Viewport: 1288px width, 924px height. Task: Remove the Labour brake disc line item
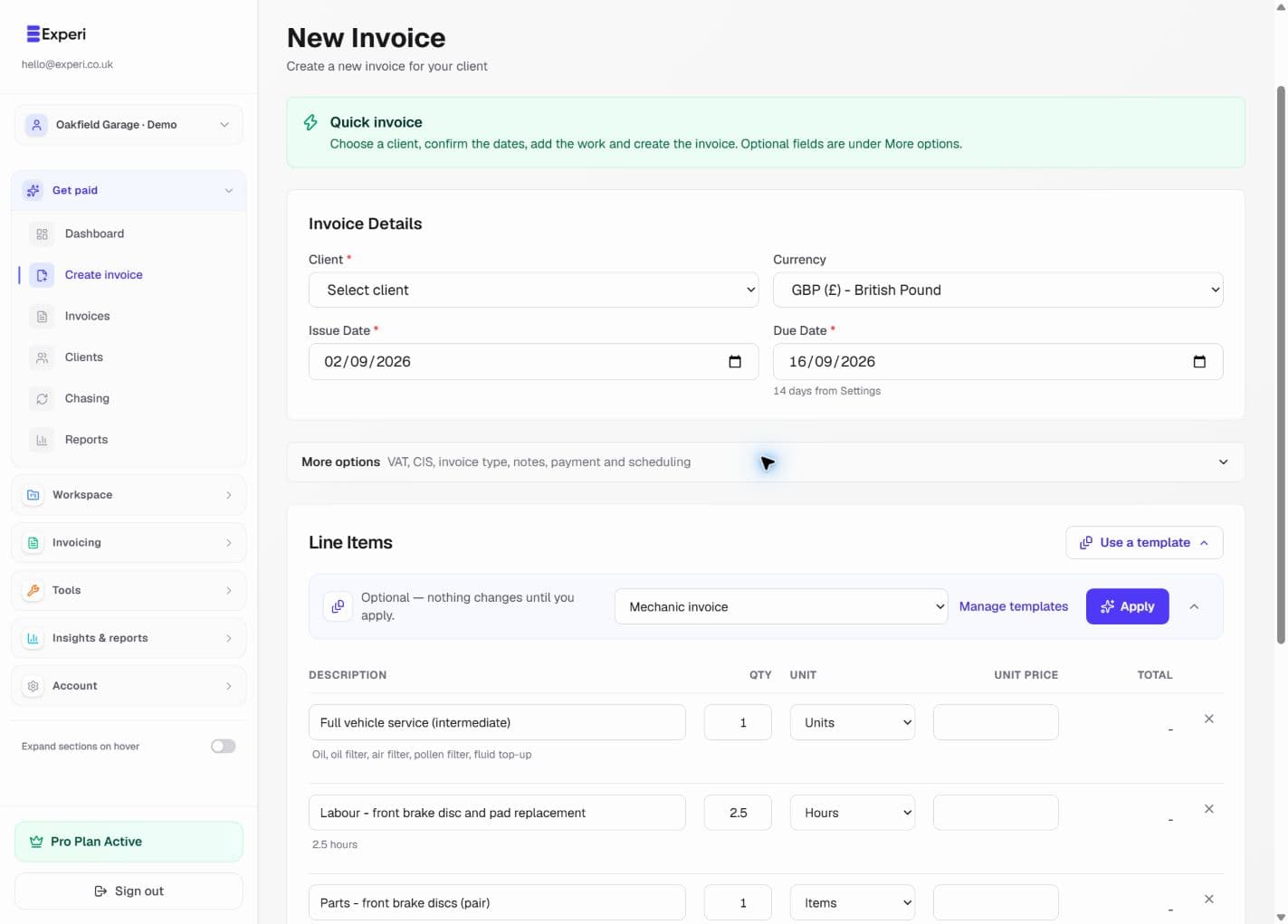click(1208, 809)
